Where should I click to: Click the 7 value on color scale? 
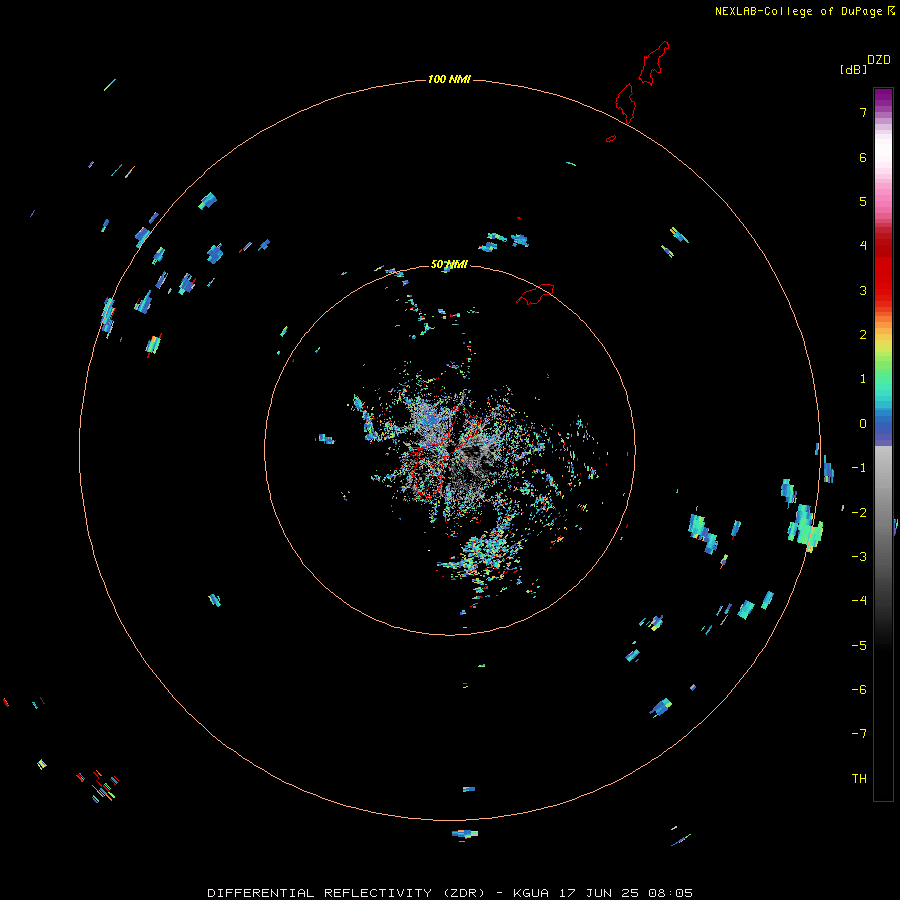click(x=863, y=112)
